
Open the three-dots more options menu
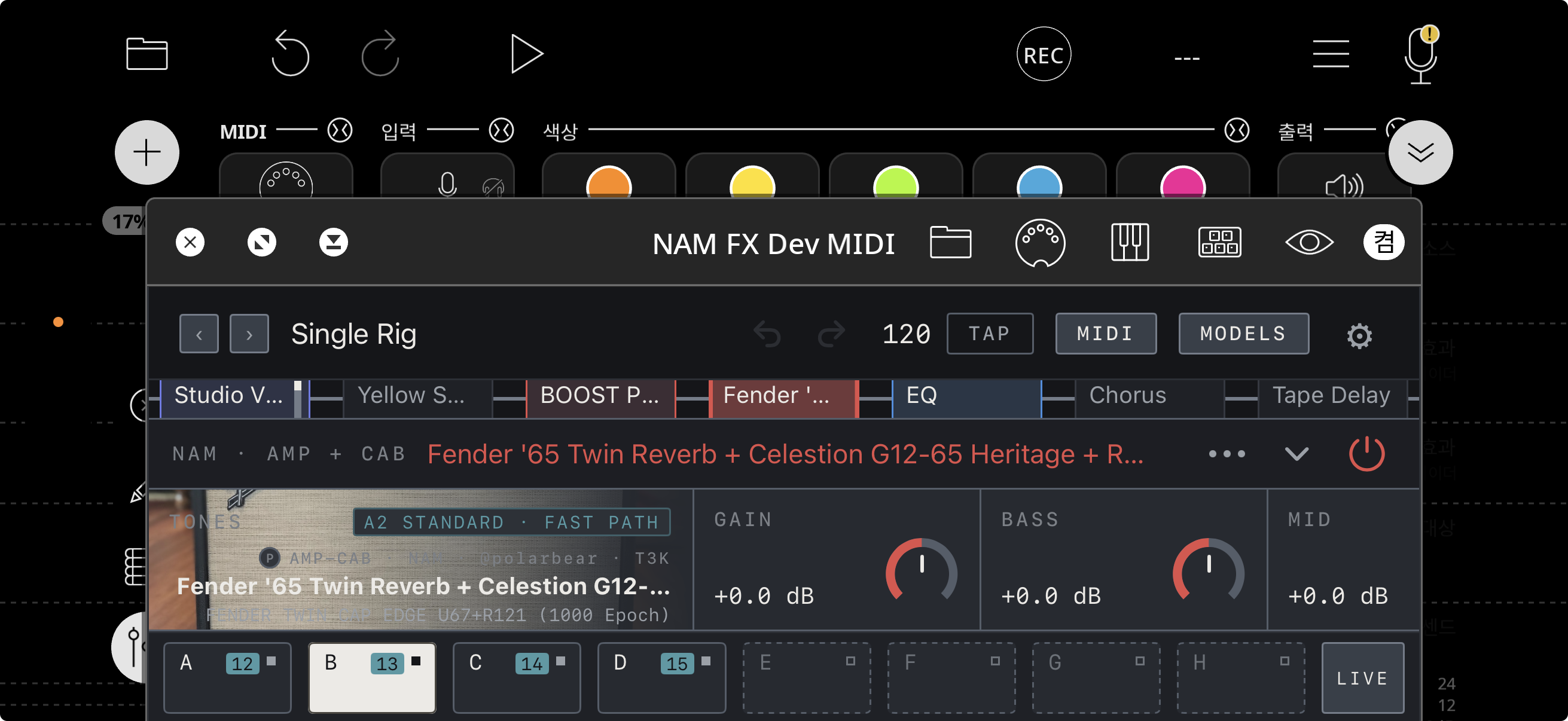coord(1227,454)
